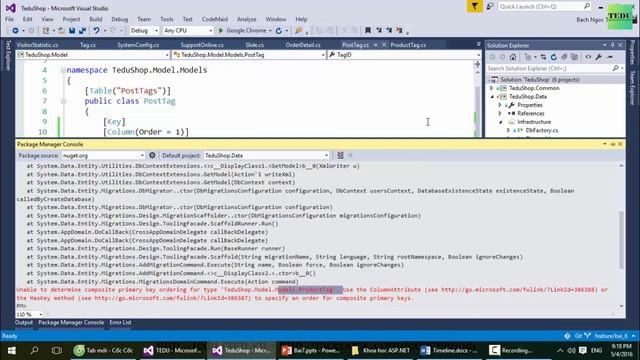Click the Save All toolbar icon

click(82, 31)
